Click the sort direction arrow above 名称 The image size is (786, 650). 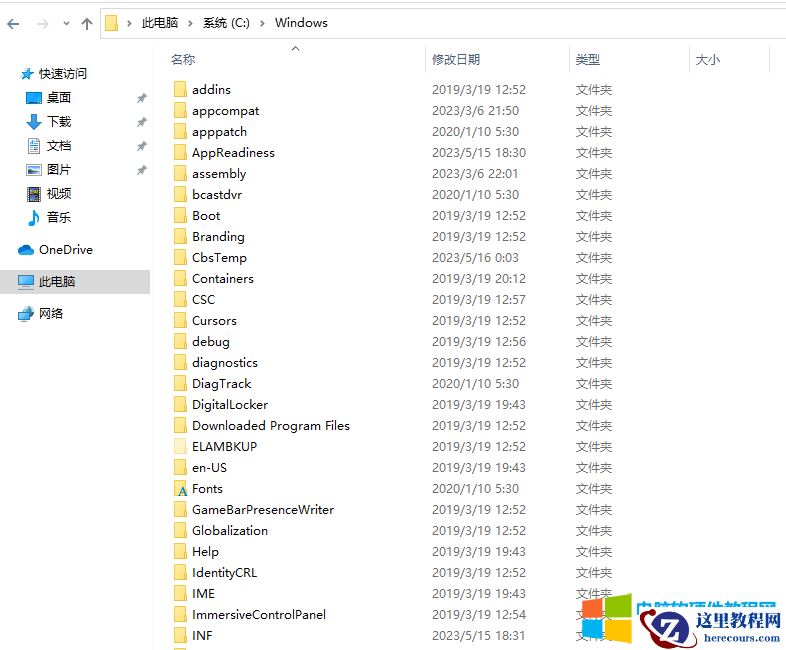[x=296, y=49]
